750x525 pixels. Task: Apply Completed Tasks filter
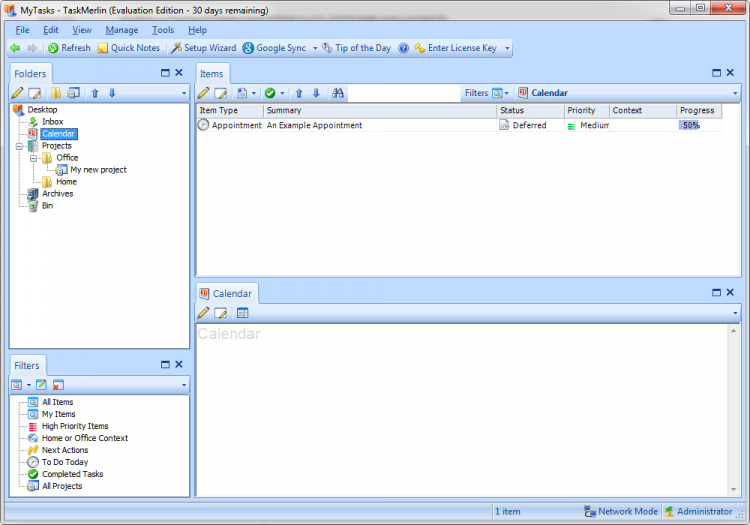72,474
